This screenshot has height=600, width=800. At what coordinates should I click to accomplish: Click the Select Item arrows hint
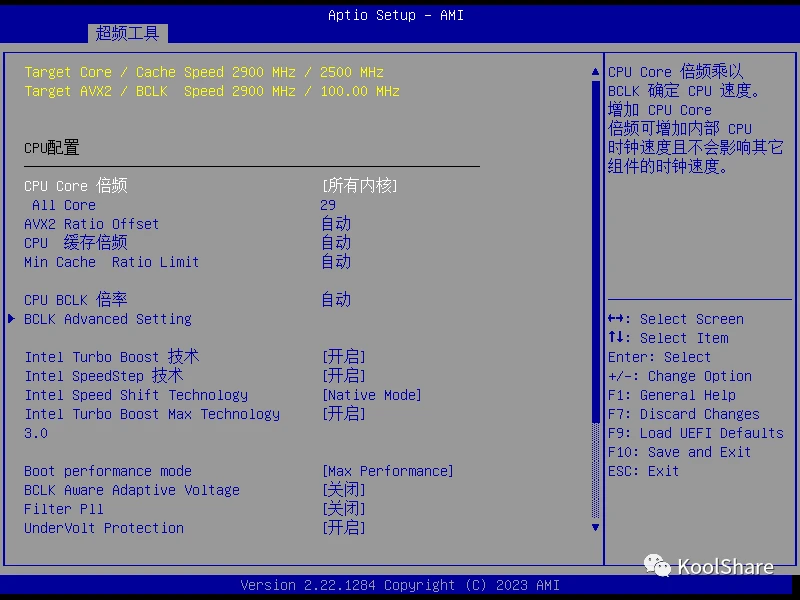[x=668, y=338]
